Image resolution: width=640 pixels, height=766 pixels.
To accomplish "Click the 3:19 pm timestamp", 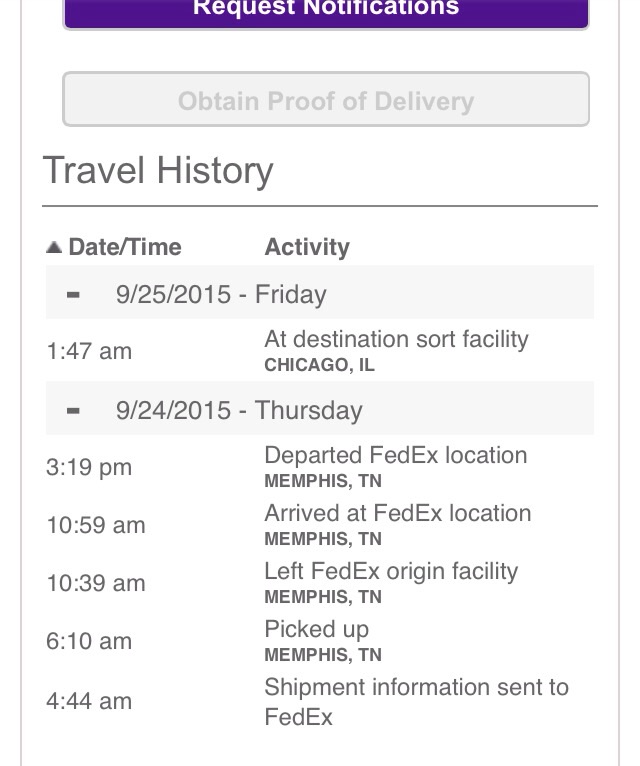I will [x=89, y=468].
